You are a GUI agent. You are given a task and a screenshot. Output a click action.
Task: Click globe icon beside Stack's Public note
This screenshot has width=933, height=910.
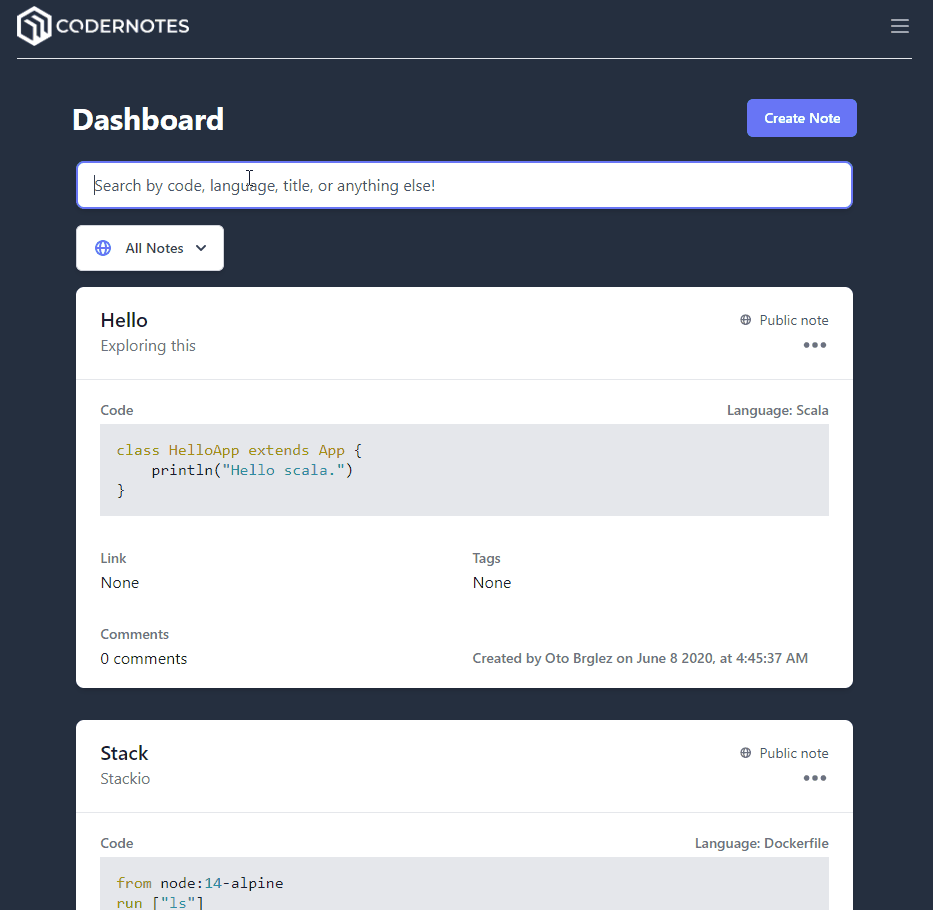(746, 753)
